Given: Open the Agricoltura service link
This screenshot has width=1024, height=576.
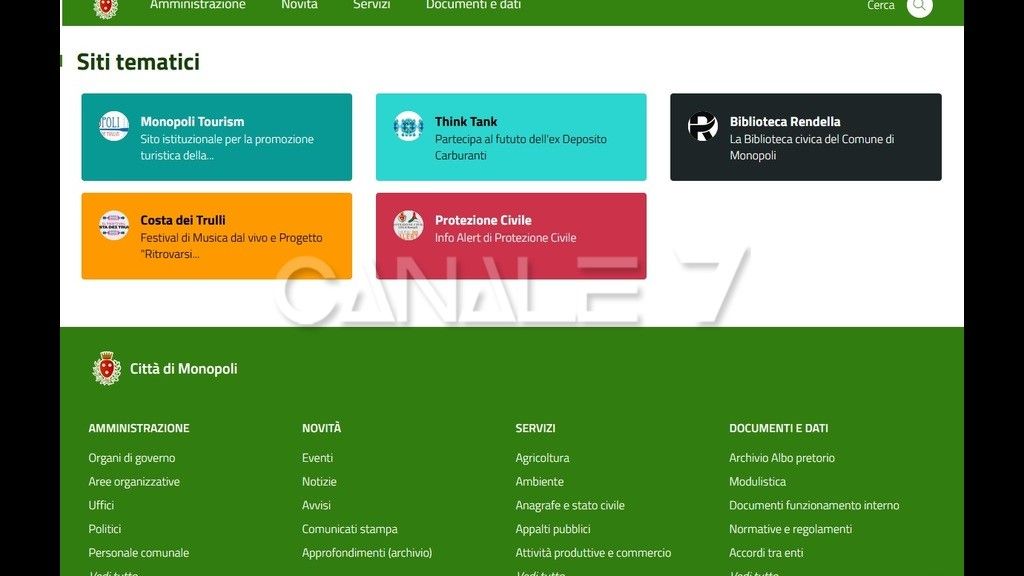Looking at the screenshot, I should tap(542, 458).
